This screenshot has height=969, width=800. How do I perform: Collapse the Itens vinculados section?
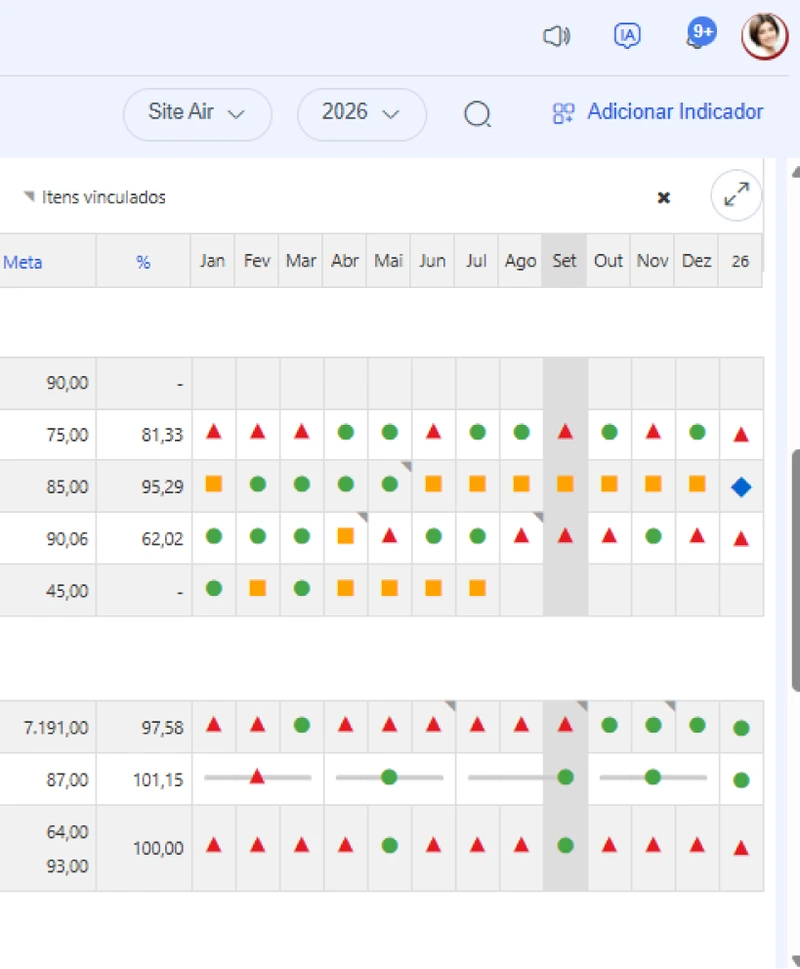tap(29, 197)
